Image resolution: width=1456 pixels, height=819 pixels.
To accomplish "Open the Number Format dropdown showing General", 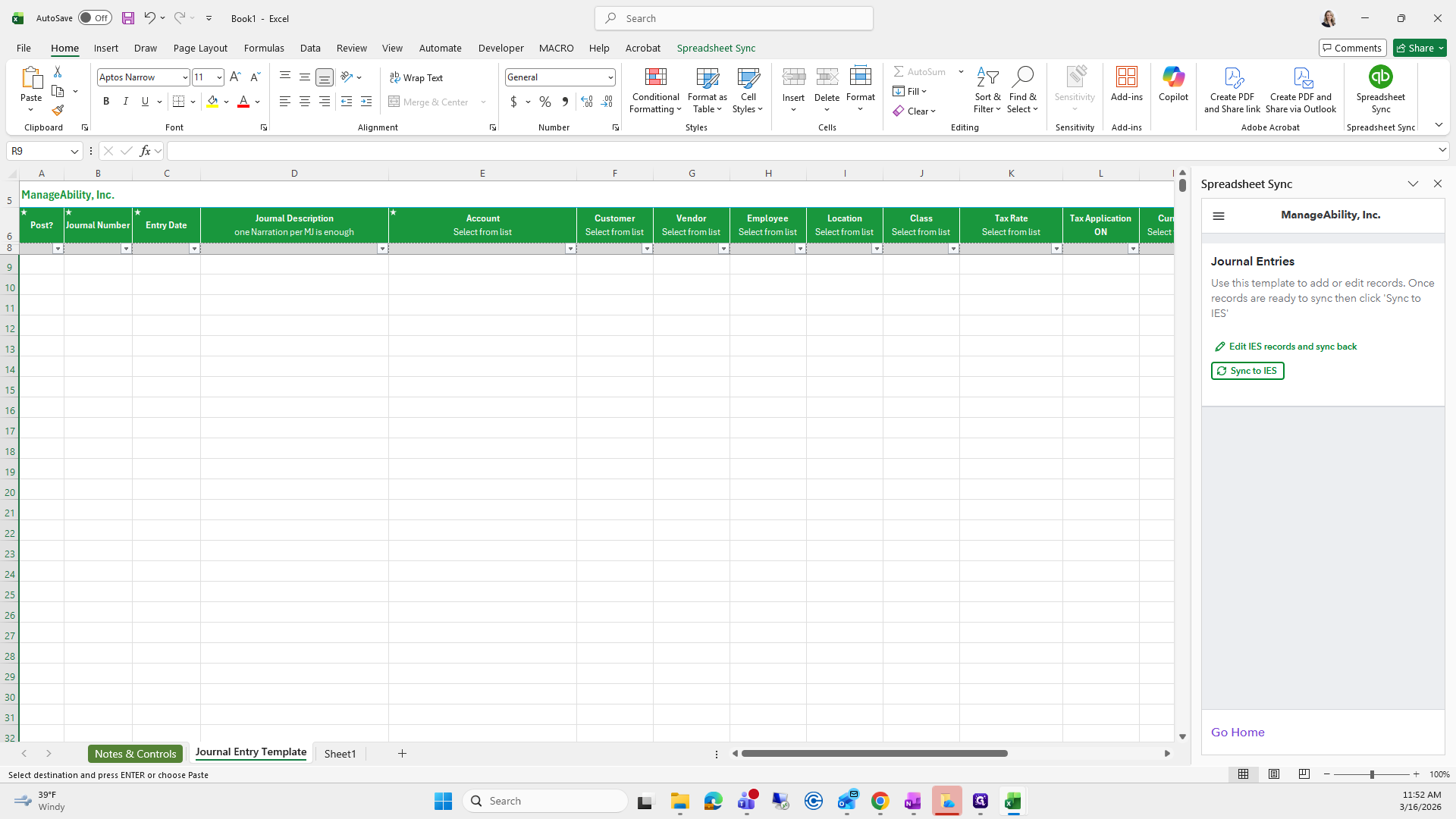I will click(x=560, y=77).
